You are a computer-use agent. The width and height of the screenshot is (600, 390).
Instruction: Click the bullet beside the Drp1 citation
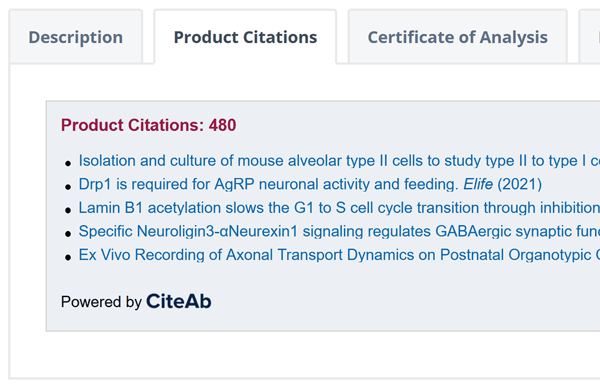pos(68,187)
